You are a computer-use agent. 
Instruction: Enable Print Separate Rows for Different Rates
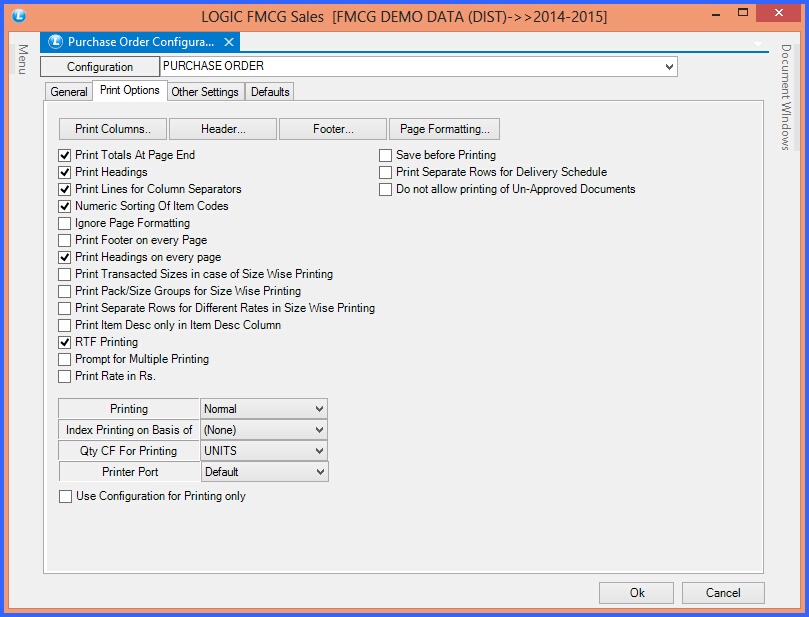point(64,308)
